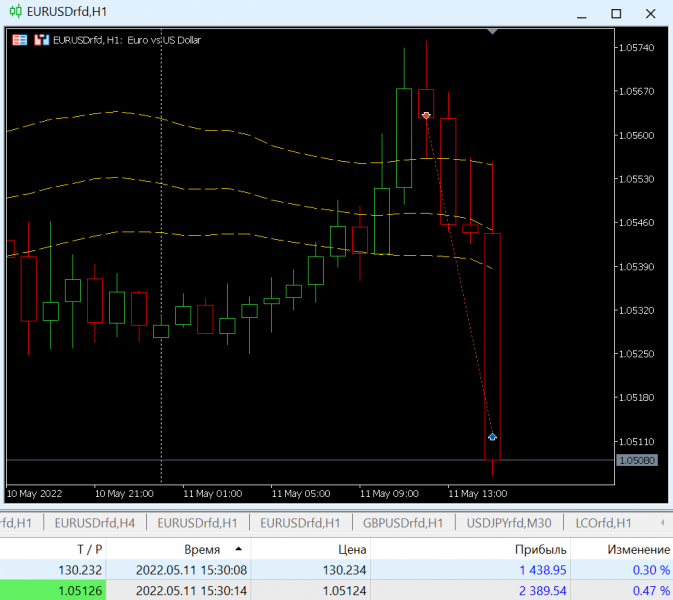Image resolution: width=673 pixels, height=600 pixels.
Task: Click the Прибыль column header
Action: click(x=540, y=549)
